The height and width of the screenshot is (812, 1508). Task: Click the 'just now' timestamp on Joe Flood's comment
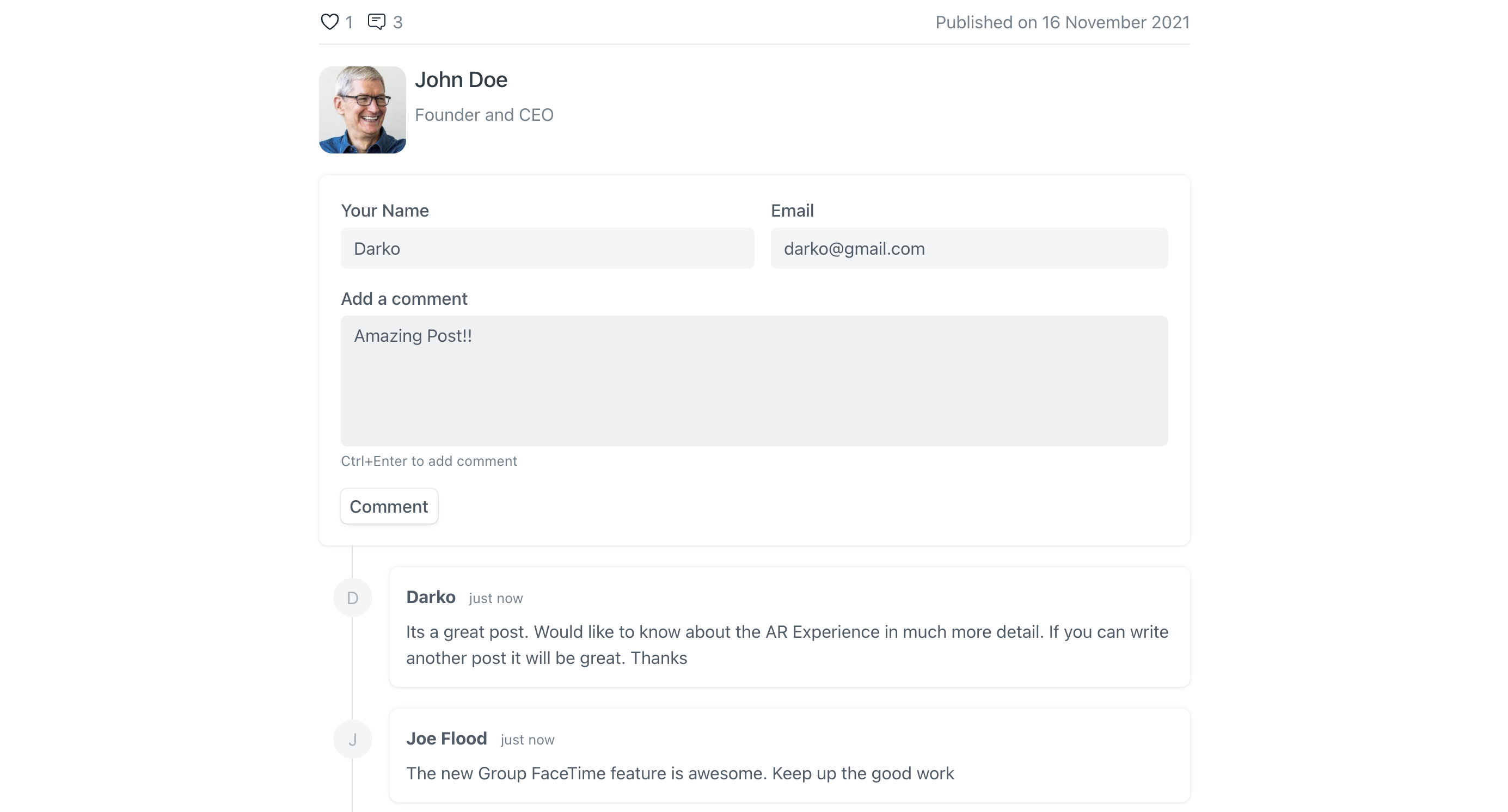tap(528, 740)
